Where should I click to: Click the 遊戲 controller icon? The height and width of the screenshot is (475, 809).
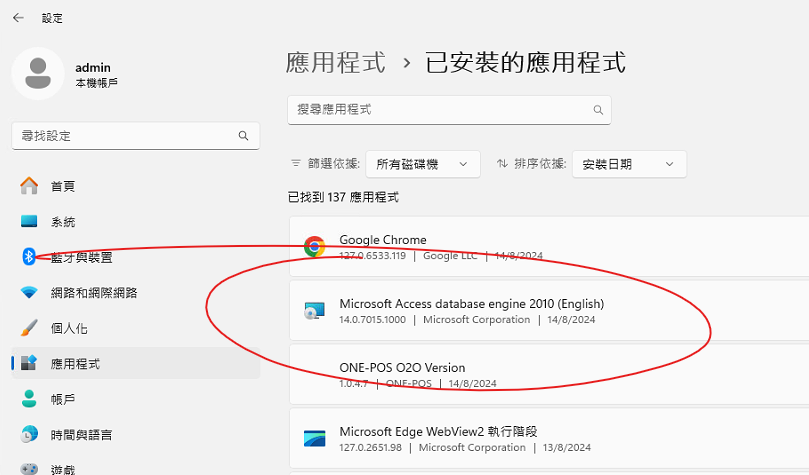pyautogui.click(x=29, y=469)
